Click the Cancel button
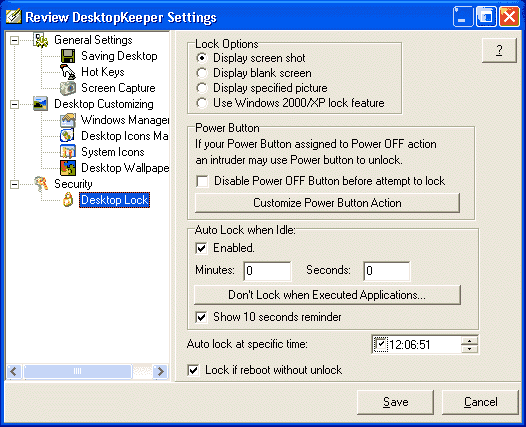The width and height of the screenshot is (526, 427). [x=480, y=402]
